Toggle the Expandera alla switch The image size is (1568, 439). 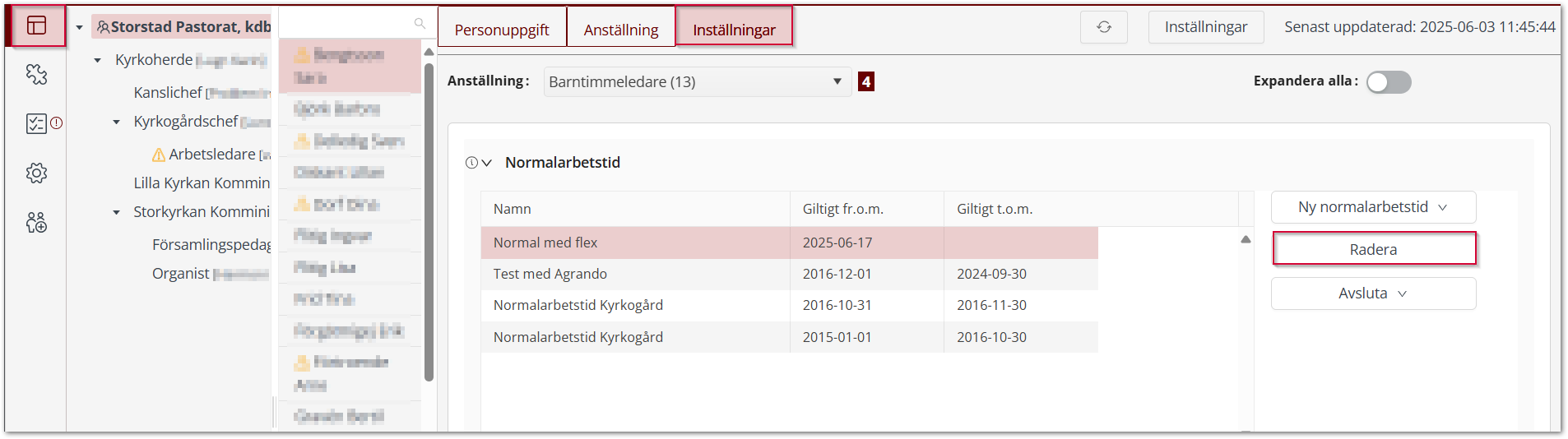coord(1389,82)
